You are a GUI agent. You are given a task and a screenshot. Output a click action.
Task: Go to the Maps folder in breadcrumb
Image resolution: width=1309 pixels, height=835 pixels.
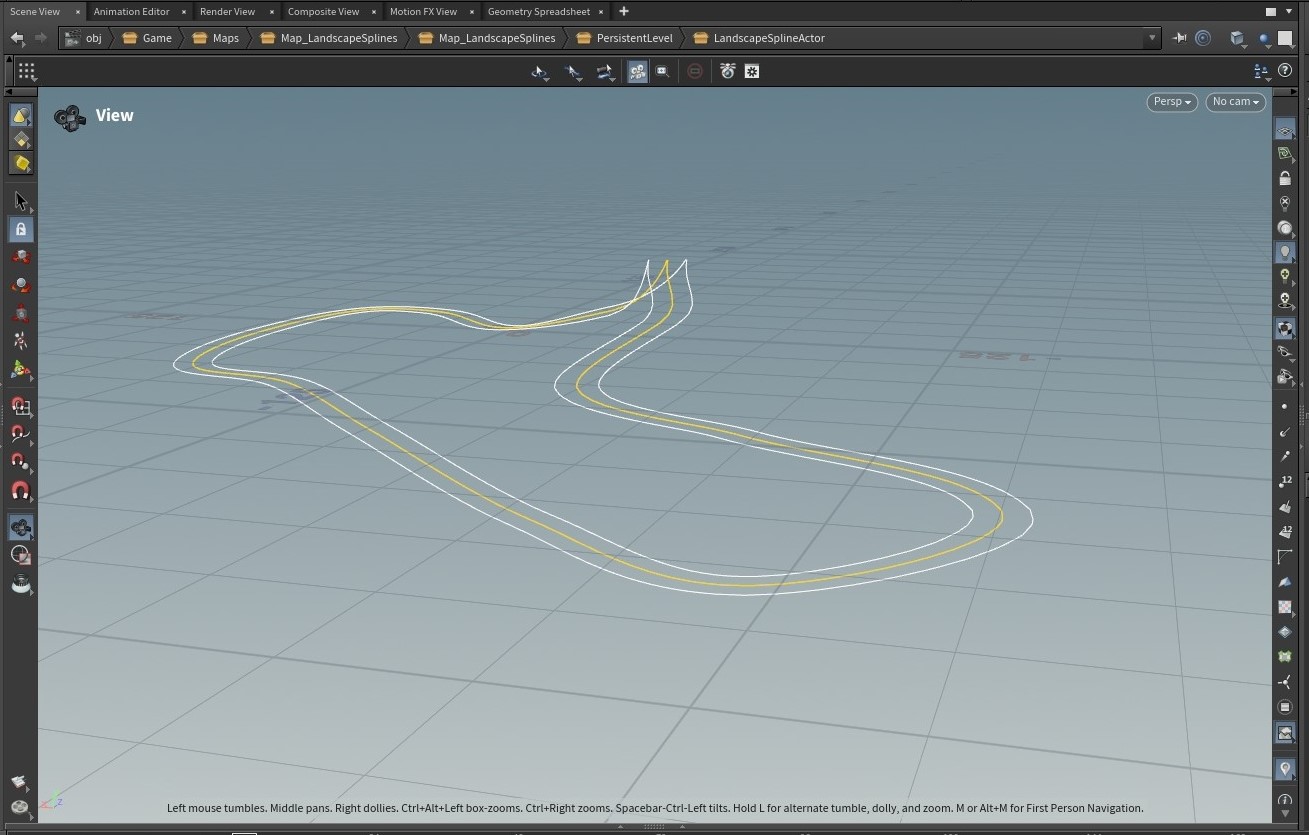point(225,38)
